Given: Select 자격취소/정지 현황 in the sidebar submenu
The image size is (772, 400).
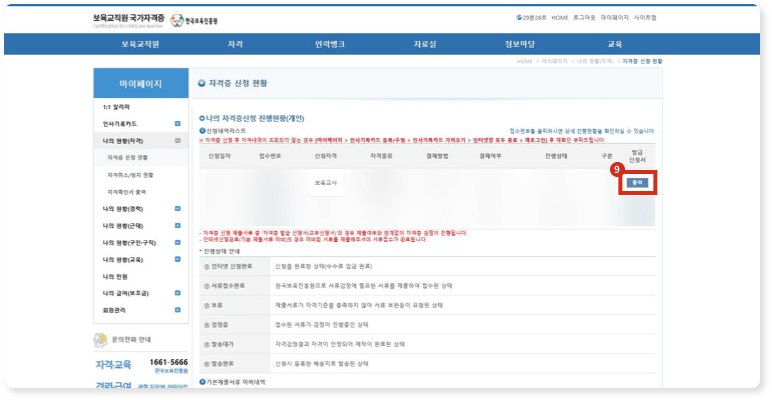Looking at the screenshot, I should point(130,175).
